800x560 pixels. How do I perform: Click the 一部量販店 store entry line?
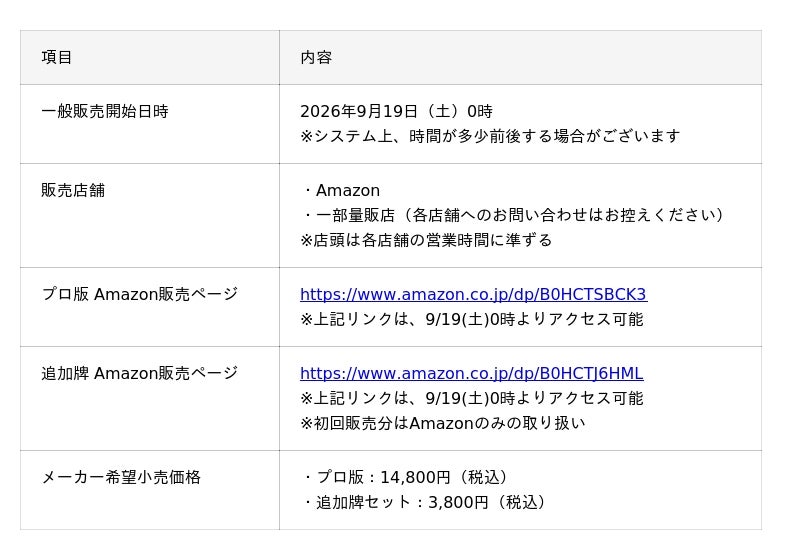pos(513,215)
